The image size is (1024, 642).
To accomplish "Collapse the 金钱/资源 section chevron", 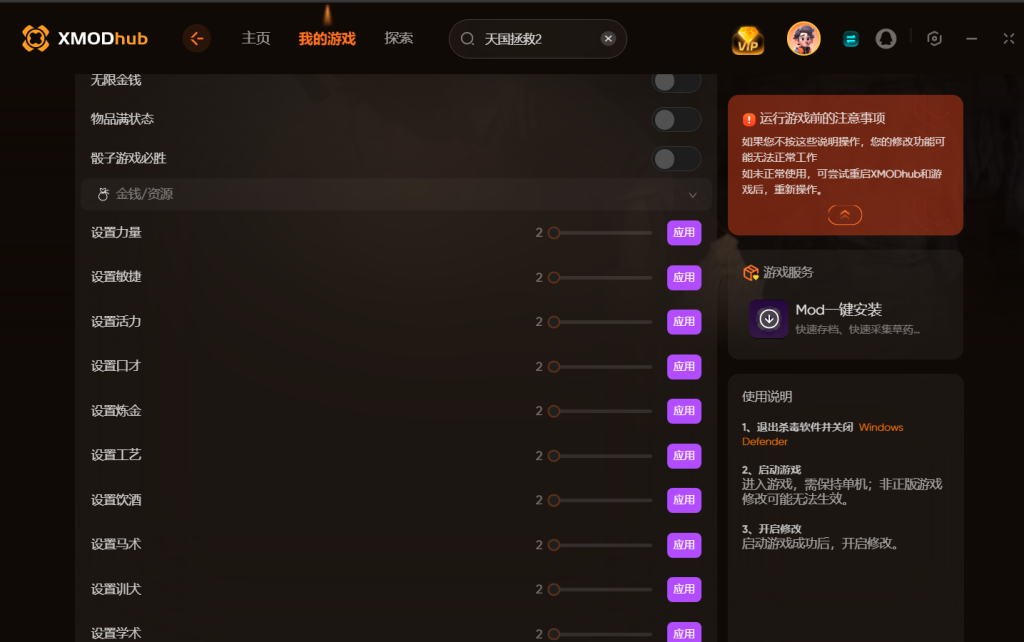I will (x=692, y=195).
